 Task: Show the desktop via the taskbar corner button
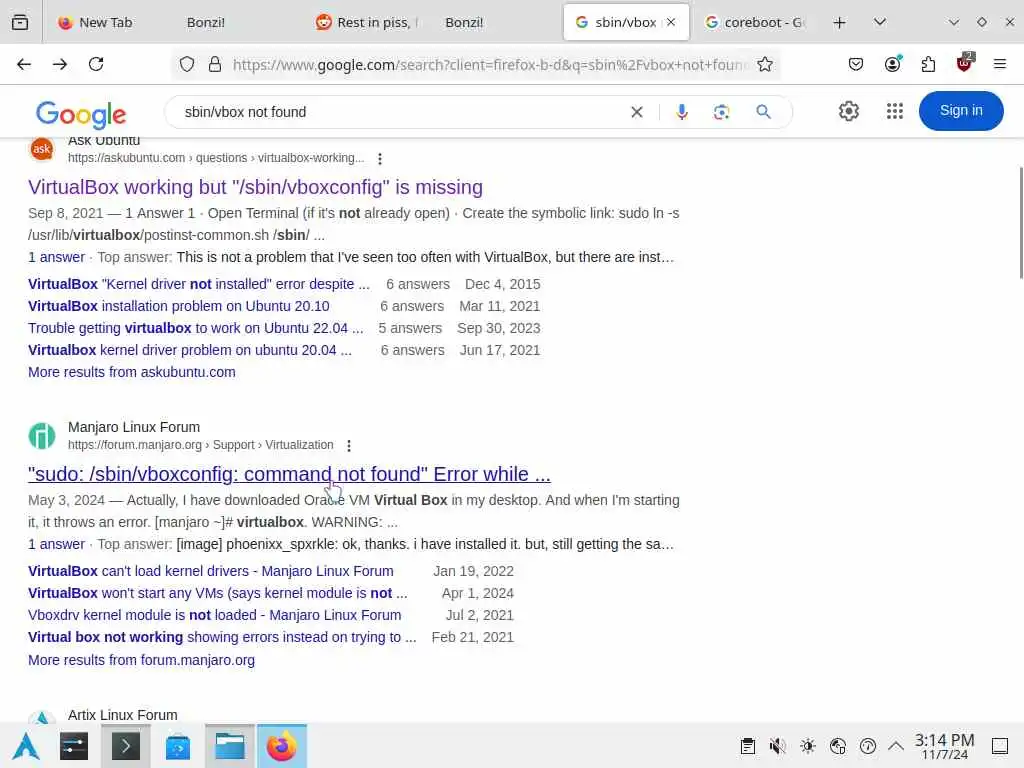click(x=1000, y=746)
